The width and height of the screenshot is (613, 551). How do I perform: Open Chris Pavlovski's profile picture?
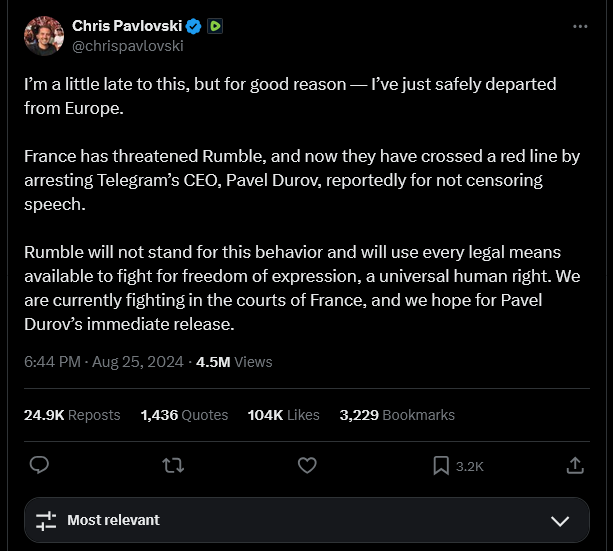click(x=44, y=36)
